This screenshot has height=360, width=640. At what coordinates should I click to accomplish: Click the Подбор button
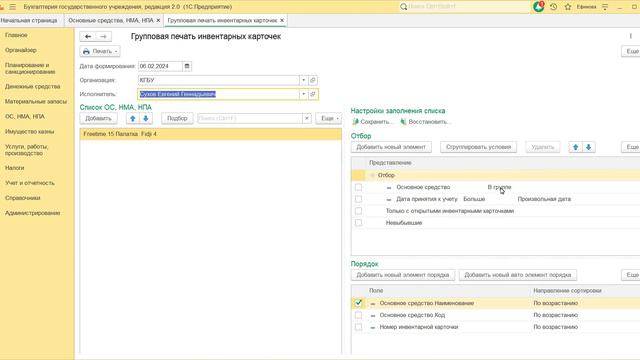point(177,118)
